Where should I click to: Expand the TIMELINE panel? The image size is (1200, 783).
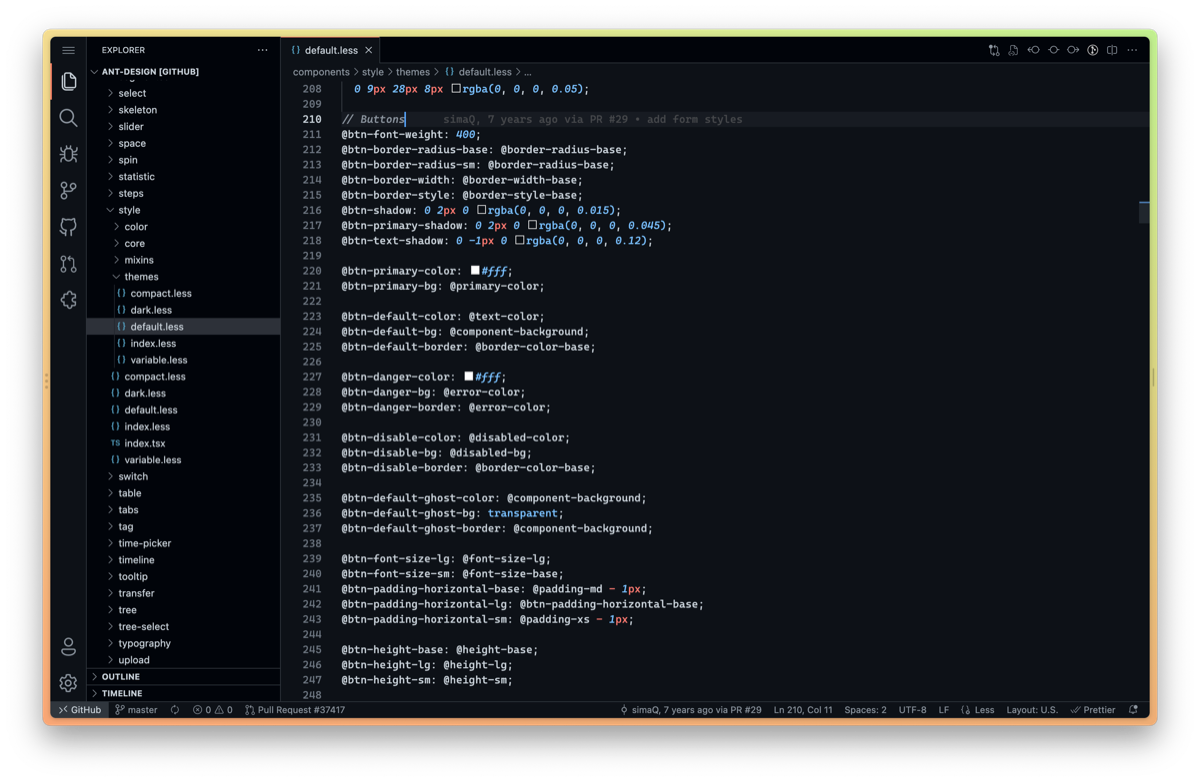click(x=183, y=693)
